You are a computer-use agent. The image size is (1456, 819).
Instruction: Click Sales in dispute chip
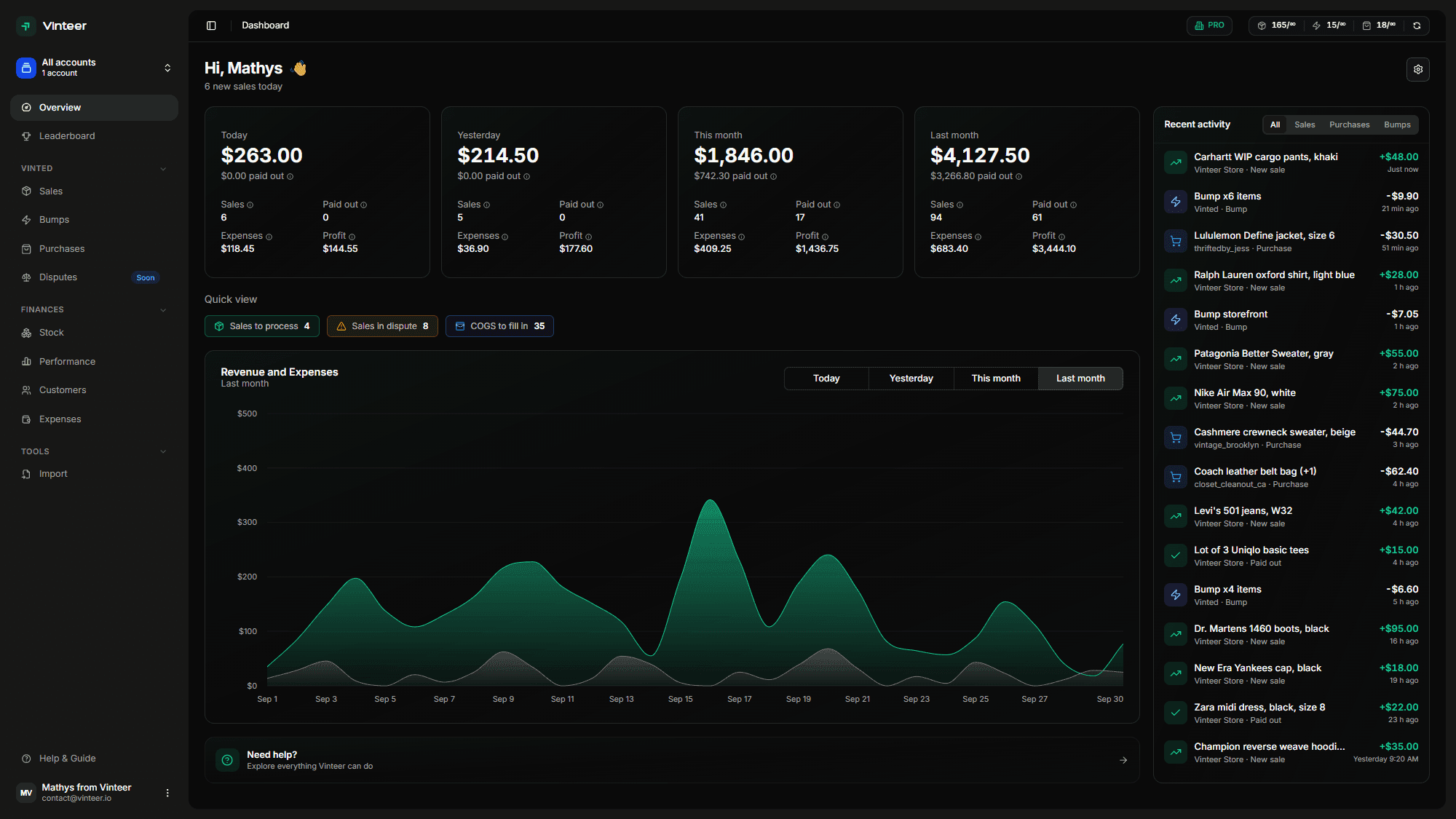pyautogui.click(x=382, y=326)
